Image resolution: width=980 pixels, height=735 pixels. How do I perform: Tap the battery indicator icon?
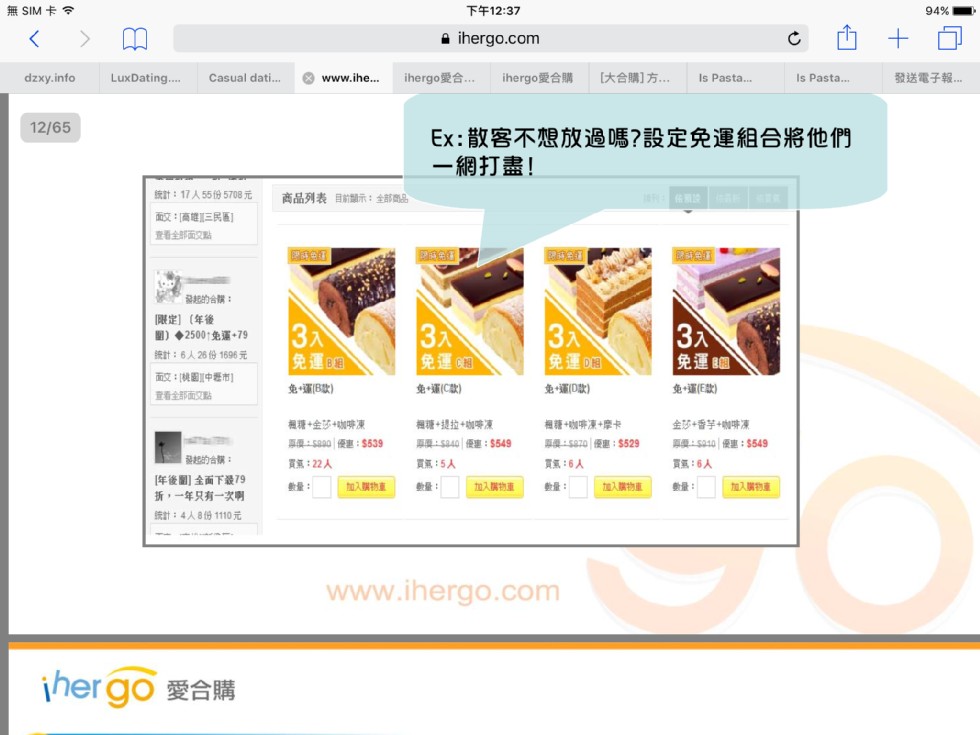point(963,11)
